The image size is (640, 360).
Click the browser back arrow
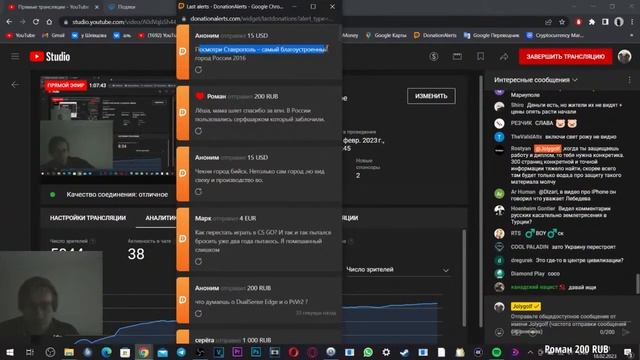point(9,22)
